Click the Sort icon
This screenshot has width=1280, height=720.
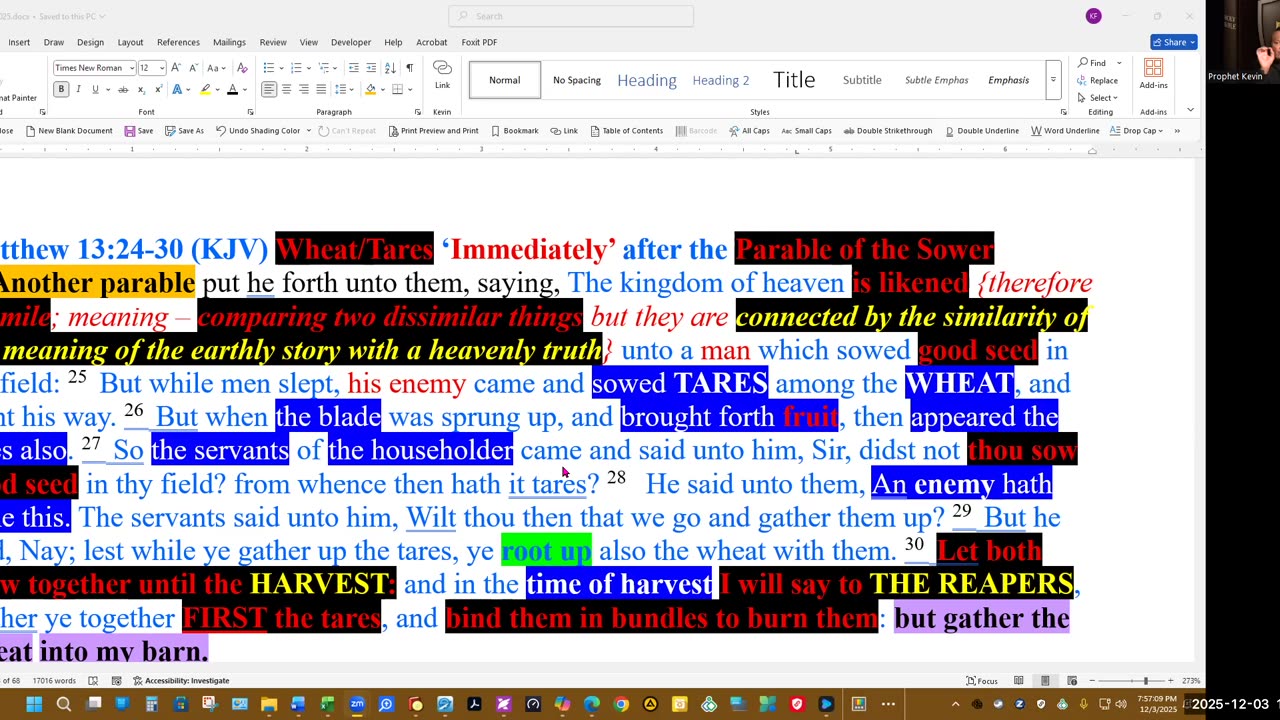pyautogui.click(x=390, y=68)
